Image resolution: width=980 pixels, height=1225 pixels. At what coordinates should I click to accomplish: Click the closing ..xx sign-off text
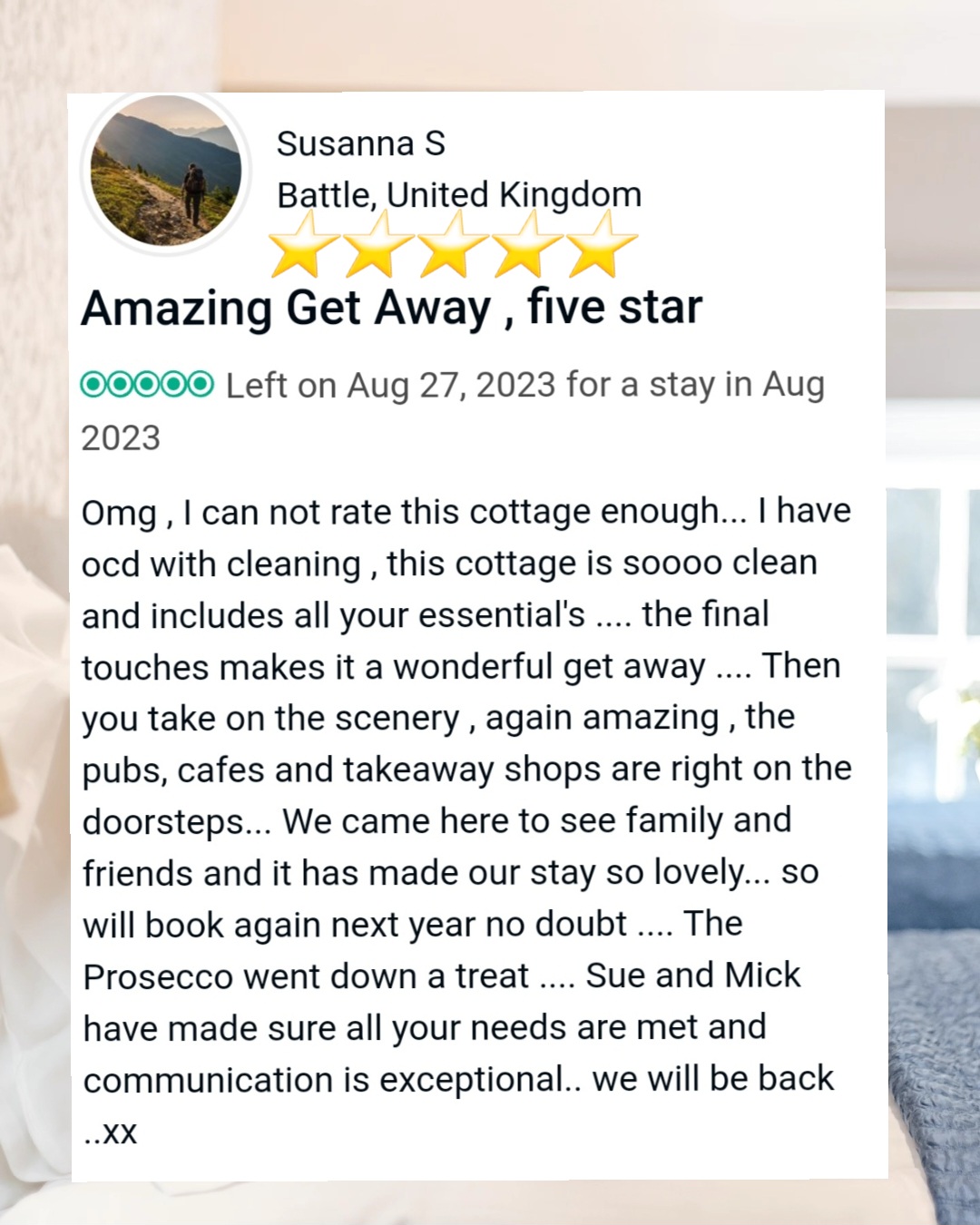pyautogui.click(x=110, y=1134)
